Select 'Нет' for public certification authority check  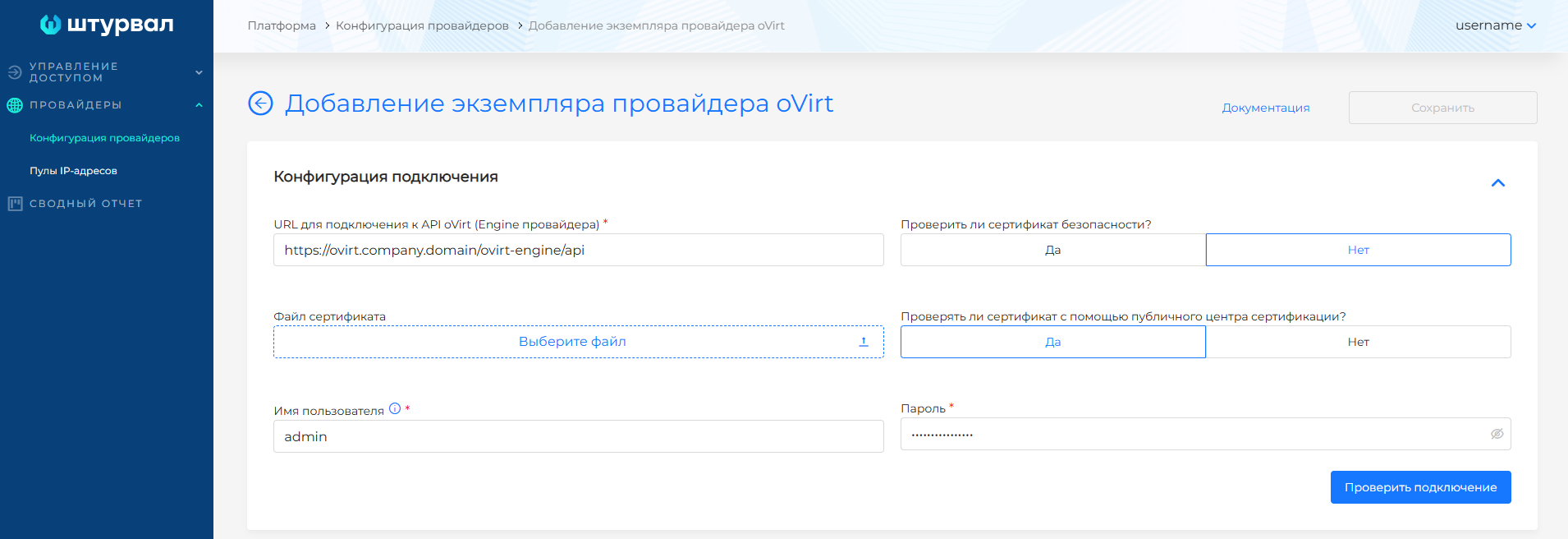[x=1358, y=342]
